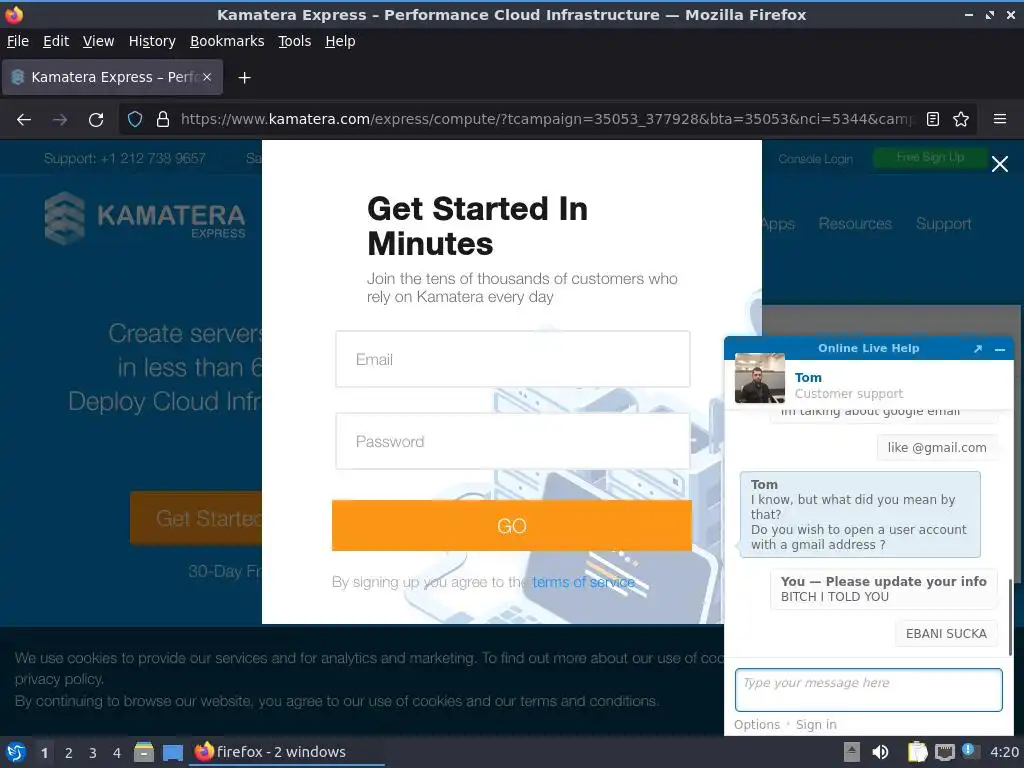Open the taskbar start menu icon
1024x768 pixels.
click(16, 752)
